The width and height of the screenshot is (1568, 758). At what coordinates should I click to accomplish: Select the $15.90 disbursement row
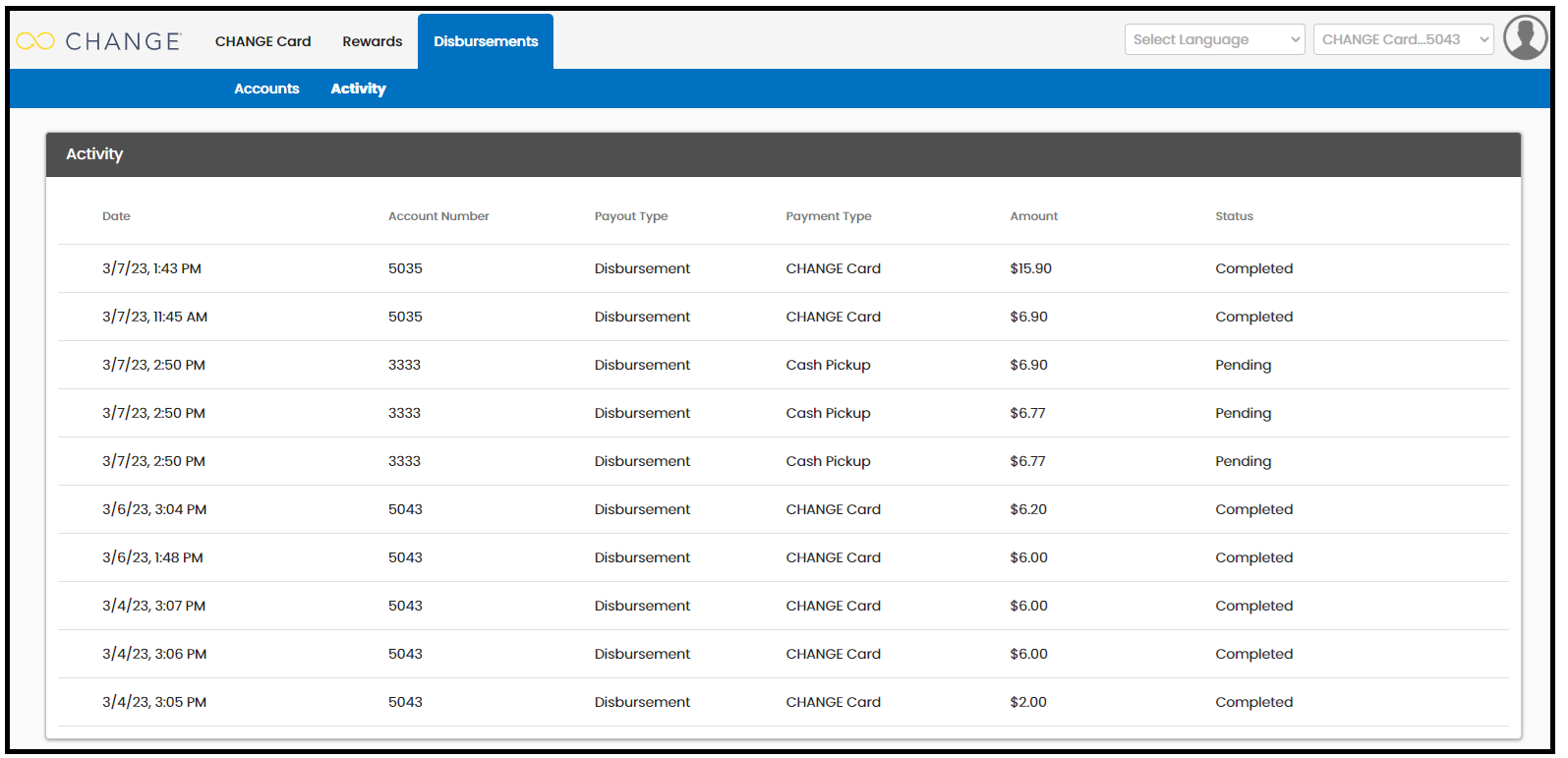pyautogui.click(x=784, y=268)
